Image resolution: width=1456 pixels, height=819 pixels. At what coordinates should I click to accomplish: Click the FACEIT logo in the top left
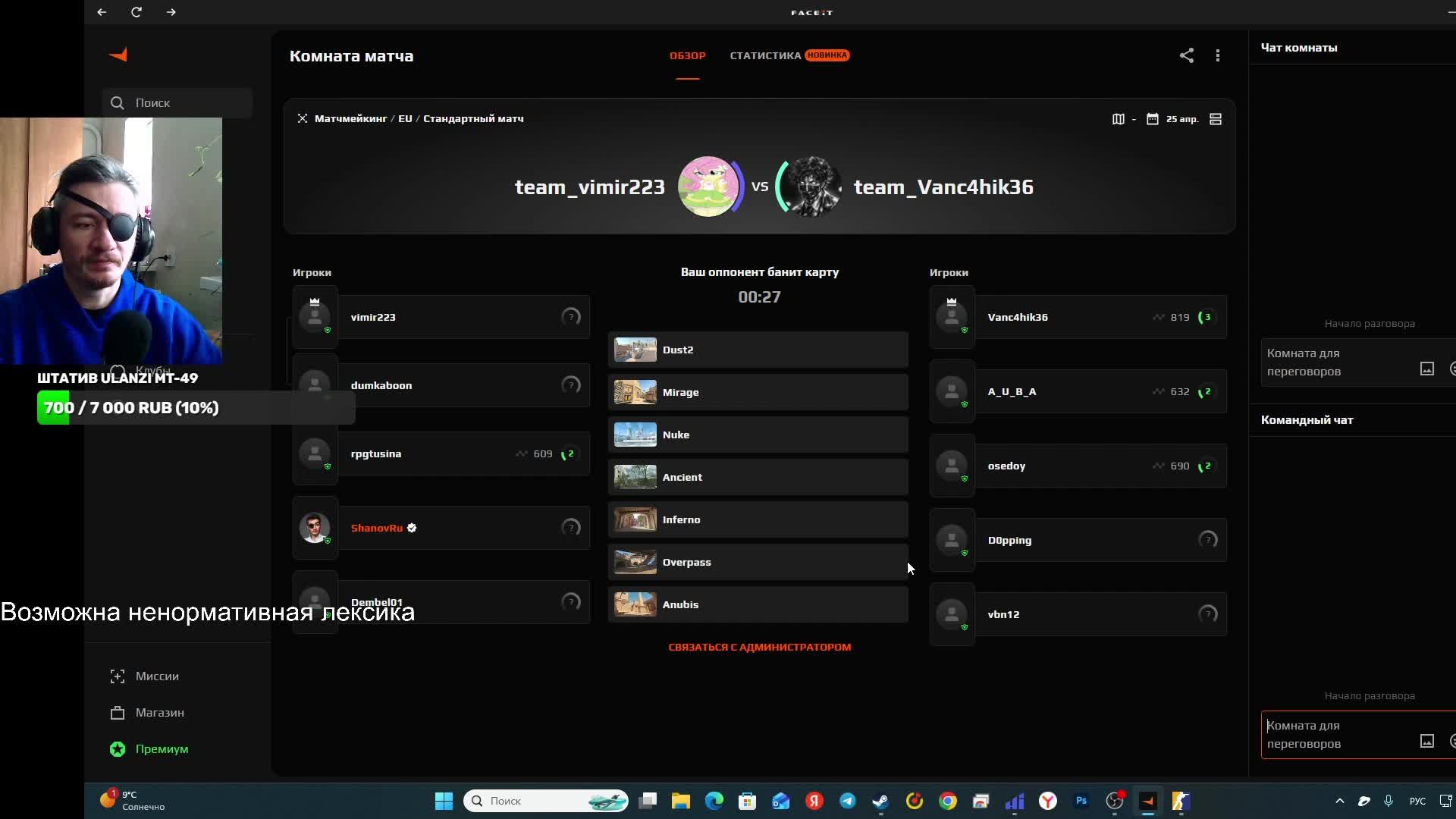click(118, 55)
